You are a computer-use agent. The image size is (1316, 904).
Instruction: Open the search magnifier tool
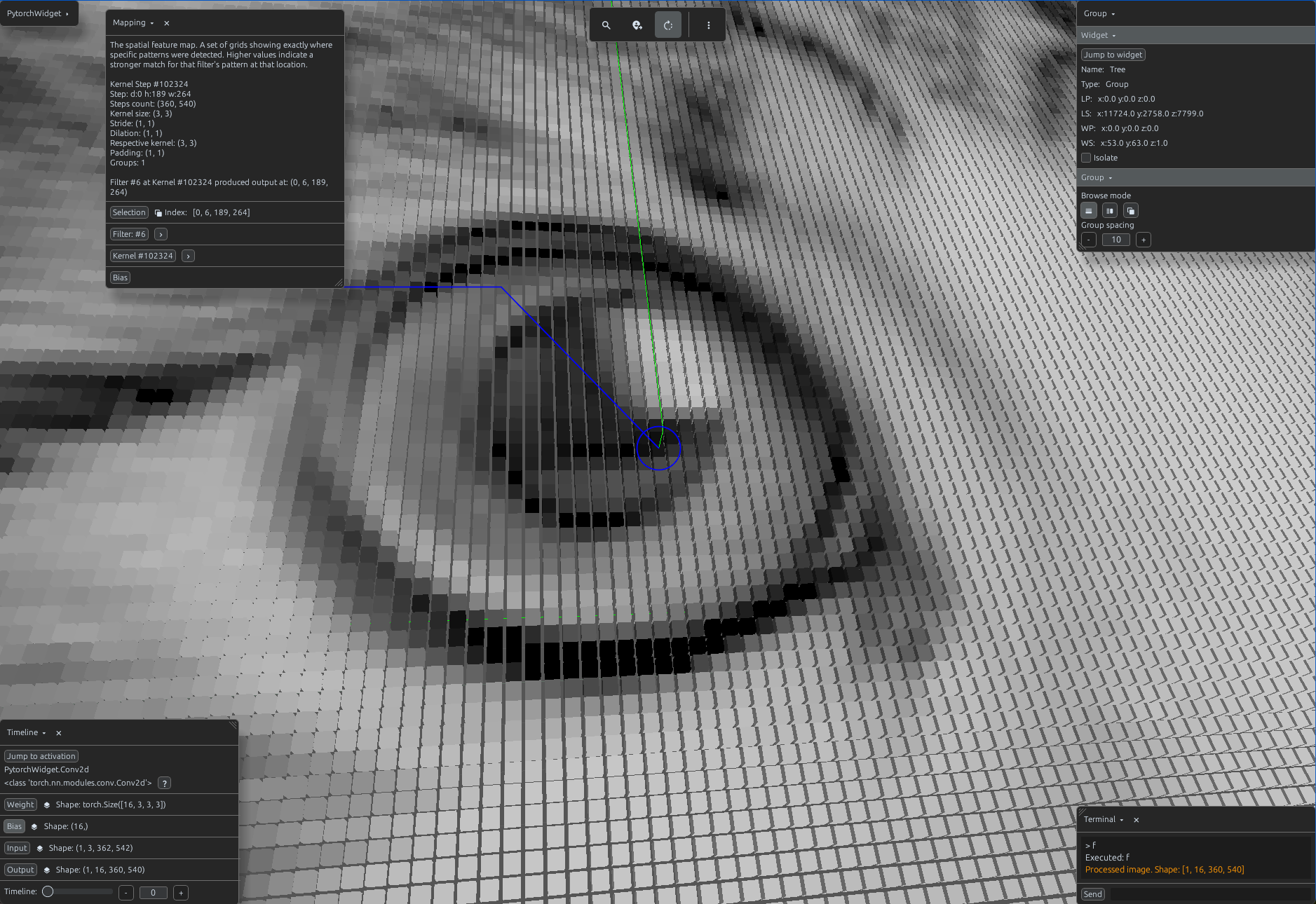click(x=606, y=25)
